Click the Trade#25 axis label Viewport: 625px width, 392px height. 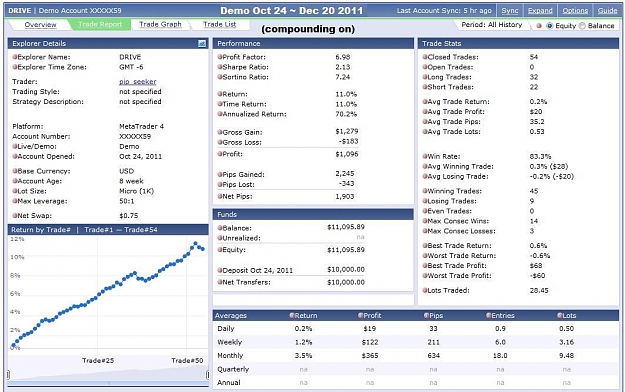98,360
